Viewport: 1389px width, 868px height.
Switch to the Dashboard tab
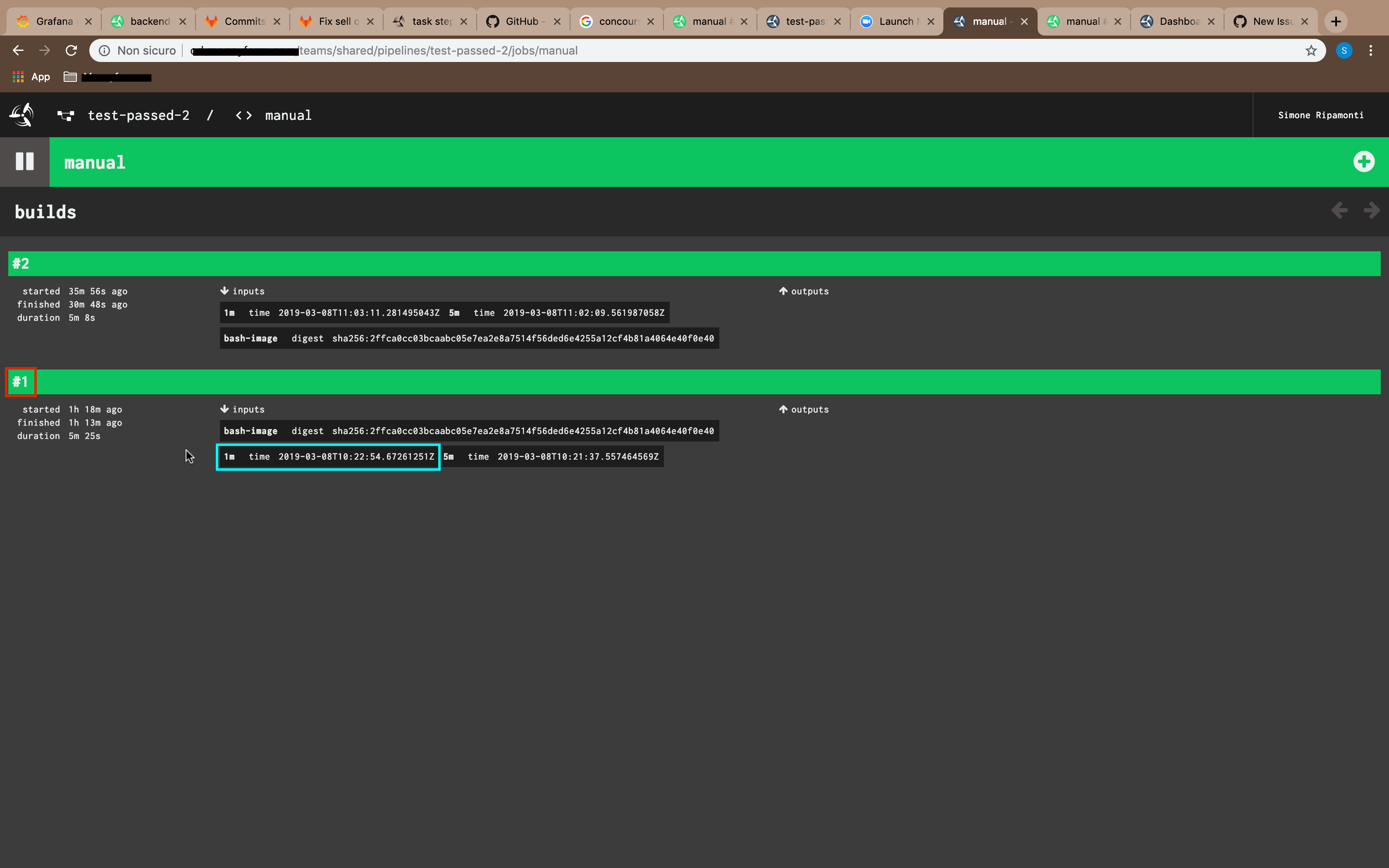pyautogui.click(x=1177, y=21)
